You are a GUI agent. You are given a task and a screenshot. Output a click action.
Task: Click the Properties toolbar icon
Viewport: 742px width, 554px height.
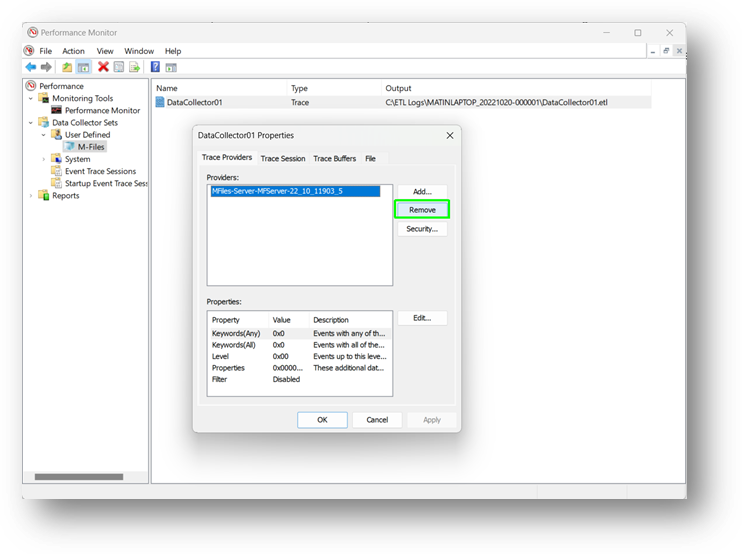[119, 67]
